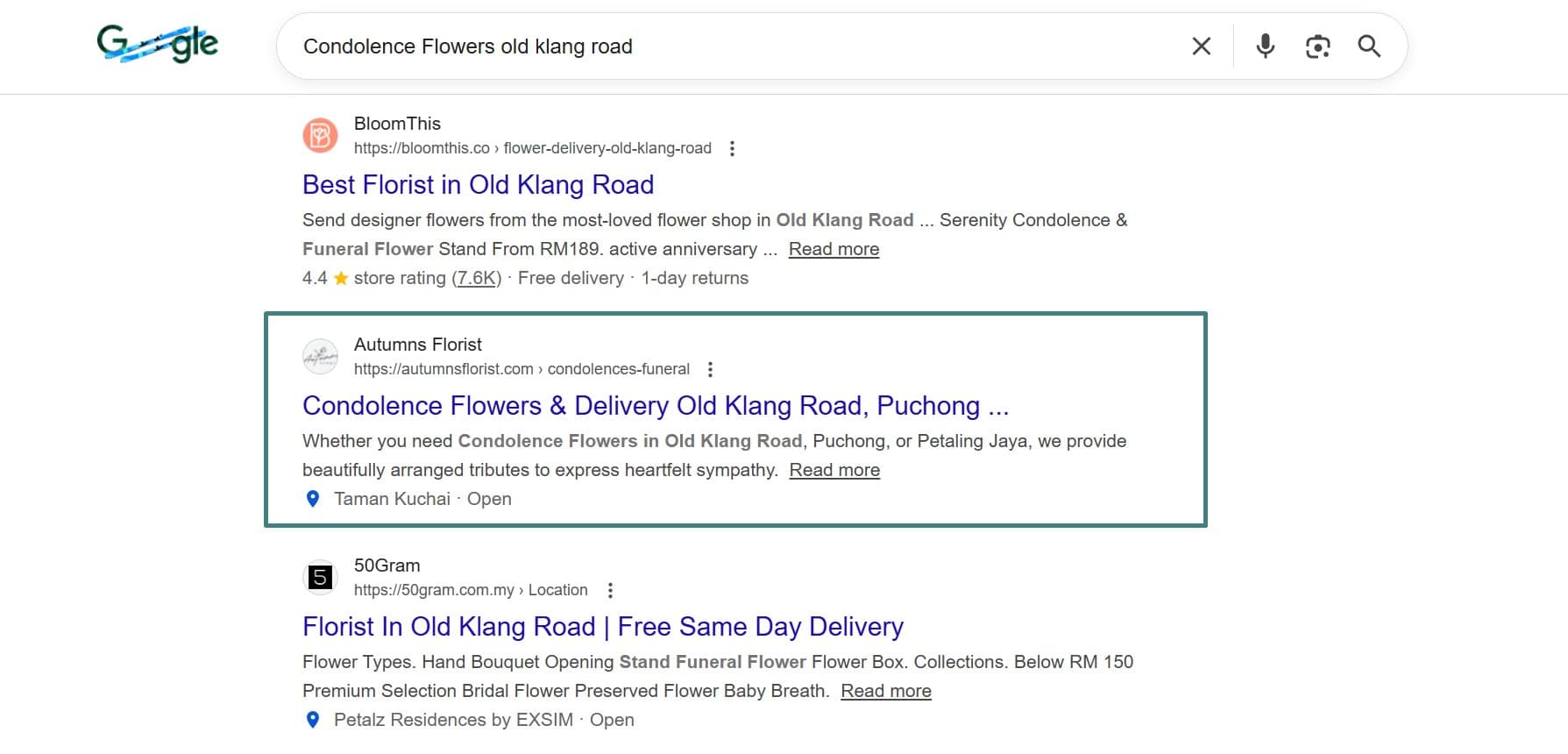This screenshot has width=1568, height=754.
Task: Click the search magnifier icon
Action: coord(1369,46)
